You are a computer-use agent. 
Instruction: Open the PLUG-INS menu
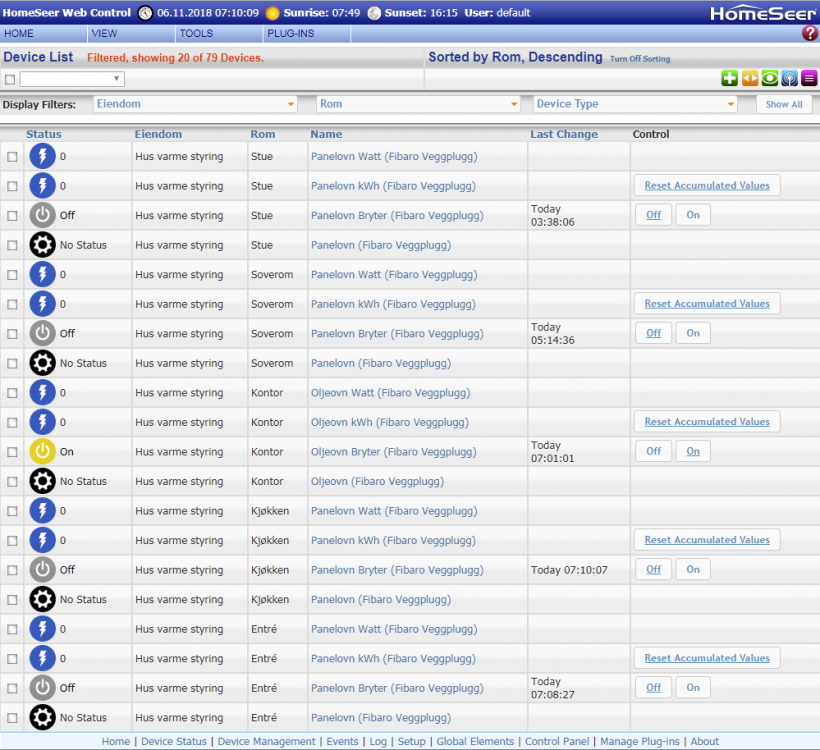290,34
